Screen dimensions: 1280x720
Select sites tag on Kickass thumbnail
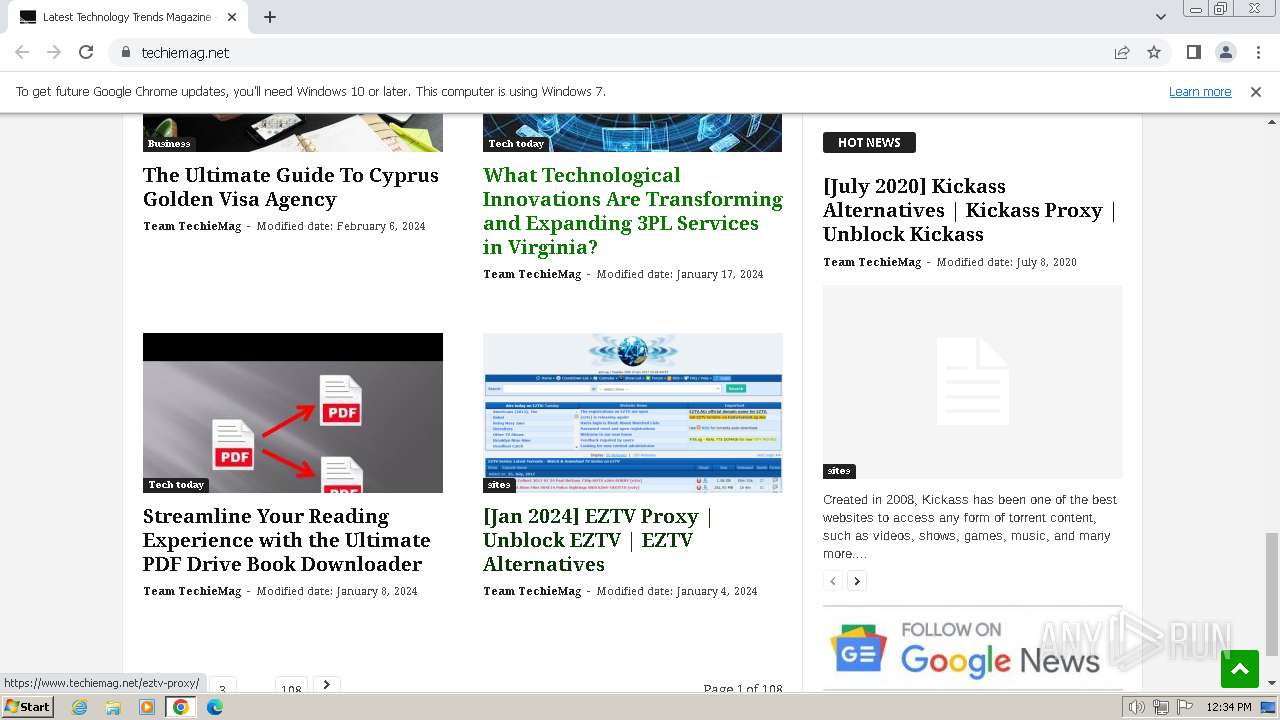(839, 471)
